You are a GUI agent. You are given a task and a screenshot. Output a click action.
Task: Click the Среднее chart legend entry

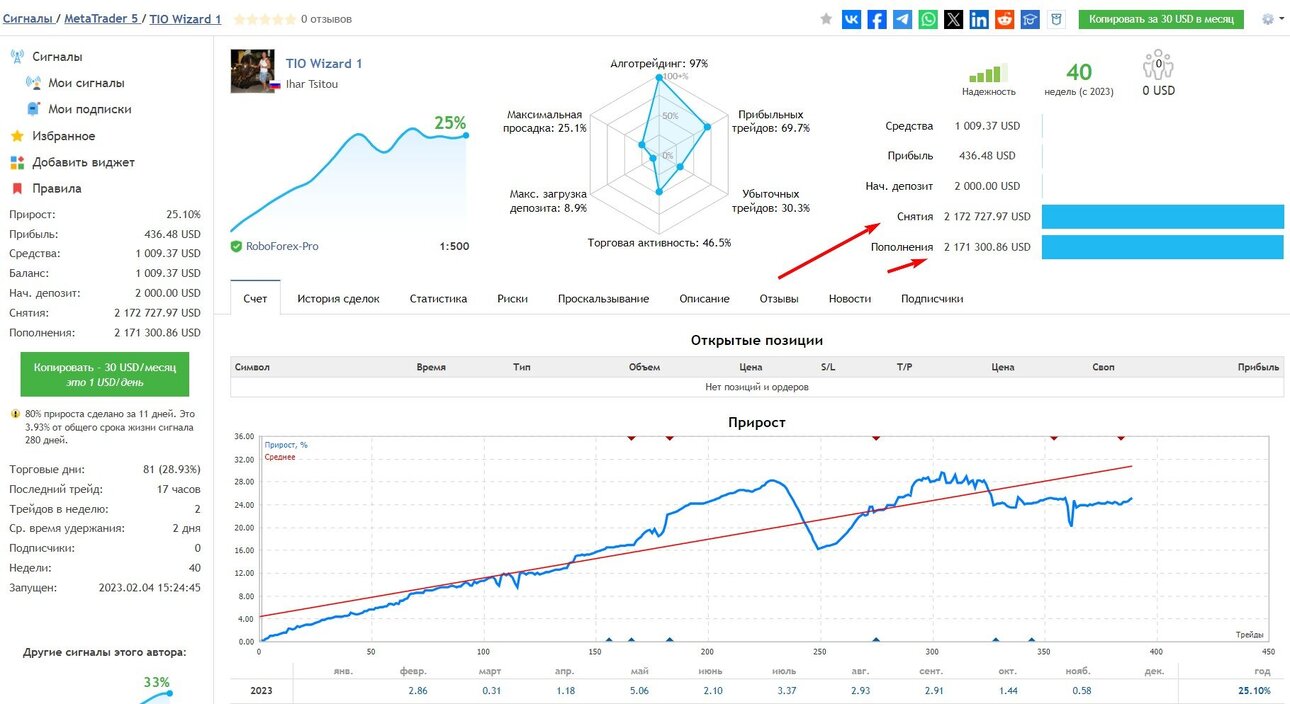click(280, 457)
